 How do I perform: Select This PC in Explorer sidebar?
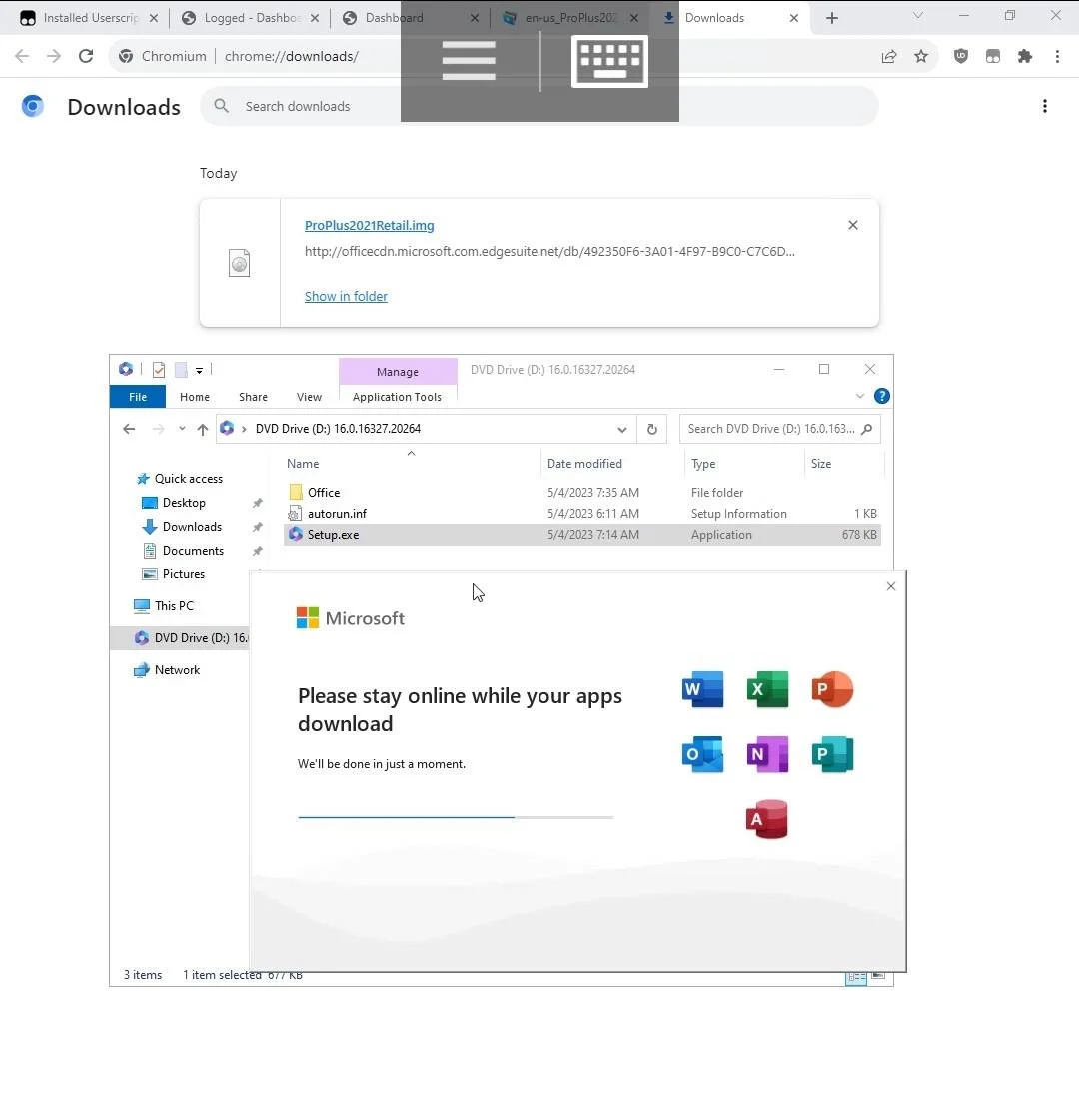click(174, 605)
